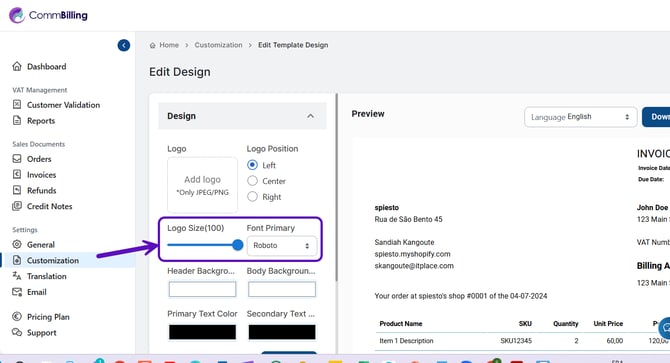
Task: Choose the Right logo position radio button
Action: (x=253, y=196)
